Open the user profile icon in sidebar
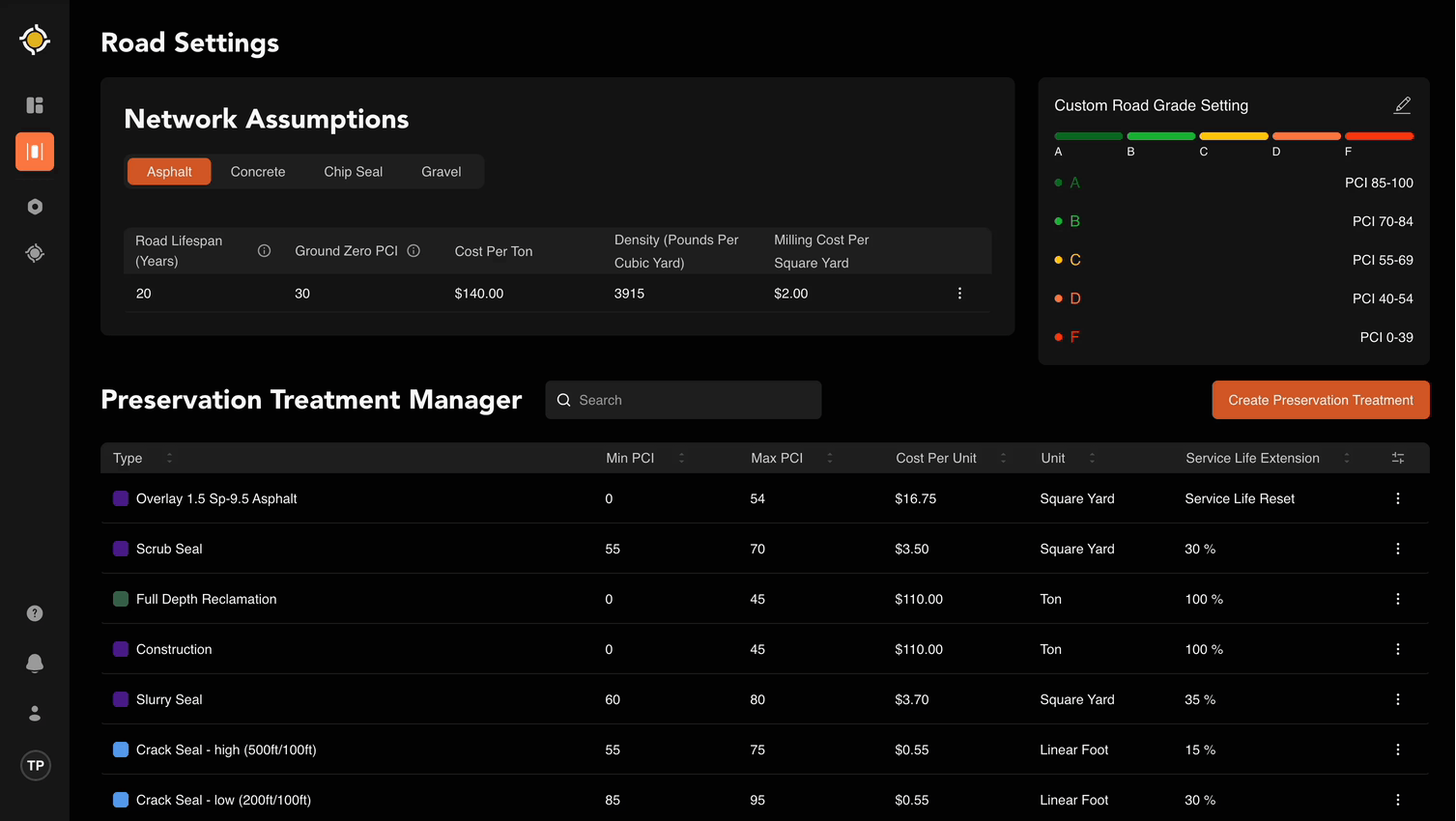The image size is (1456, 821). (x=35, y=714)
